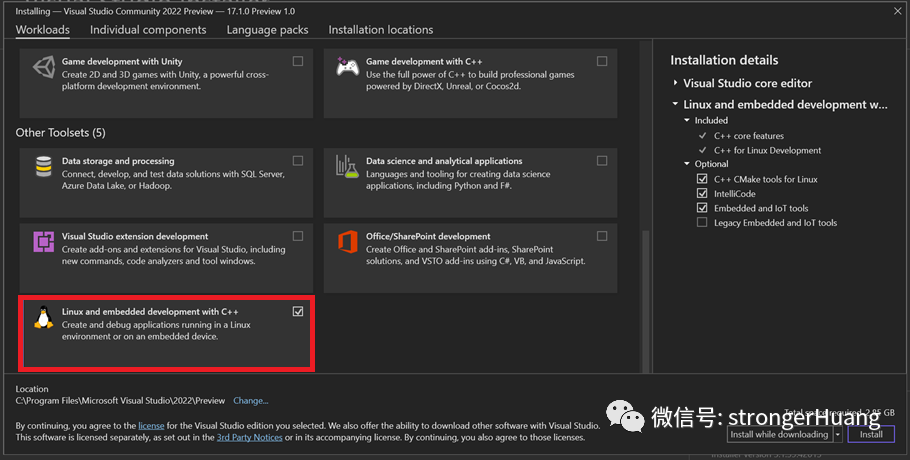The height and width of the screenshot is (460, 910).
Task: Open the license link
Action: [x=151, y=426]
